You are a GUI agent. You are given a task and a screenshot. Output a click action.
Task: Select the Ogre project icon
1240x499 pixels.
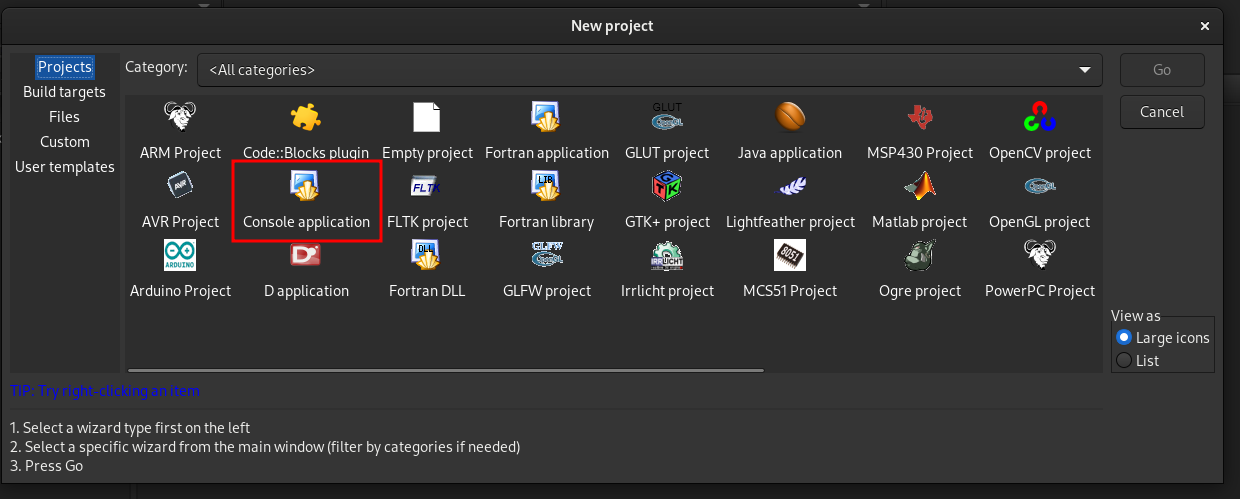point(919,256)
